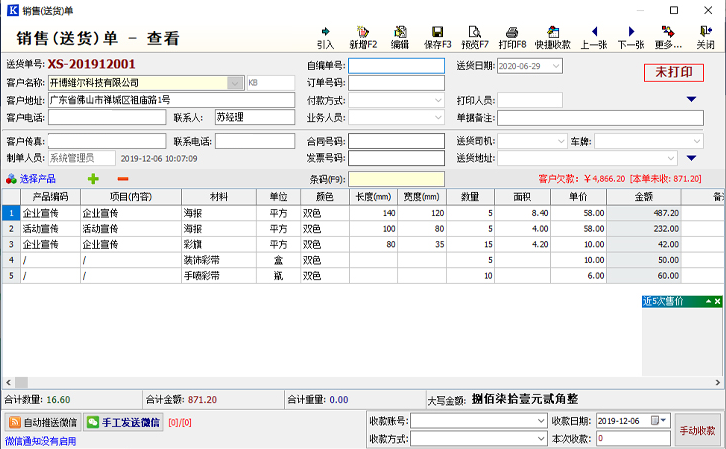The height and width of the screenshot is (449, 726).
Task: Click the 自动推送微信 button
Action: (x=43, y=422)
